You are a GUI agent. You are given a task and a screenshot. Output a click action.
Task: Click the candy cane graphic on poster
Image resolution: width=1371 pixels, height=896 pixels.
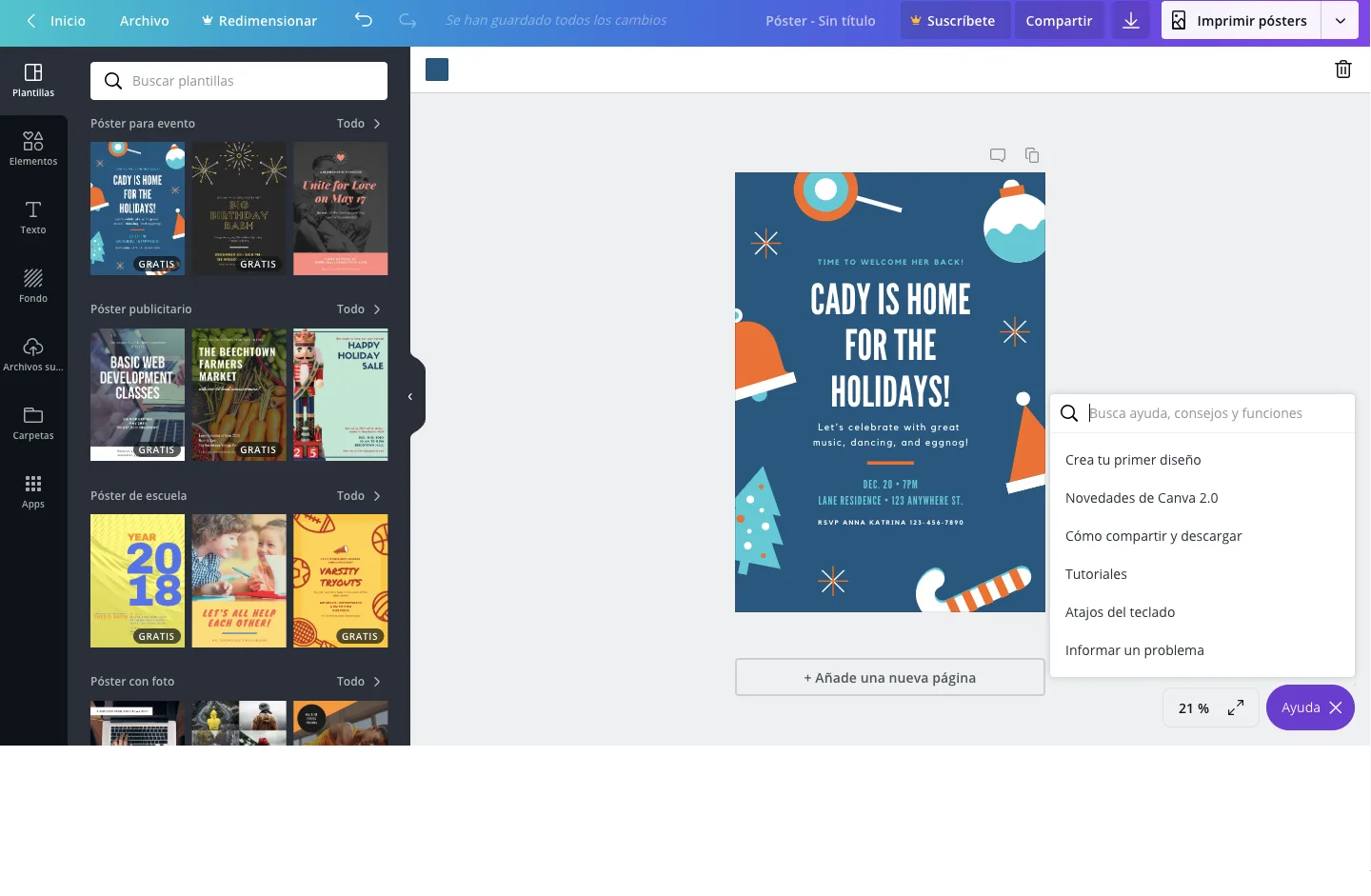[973, 589]
